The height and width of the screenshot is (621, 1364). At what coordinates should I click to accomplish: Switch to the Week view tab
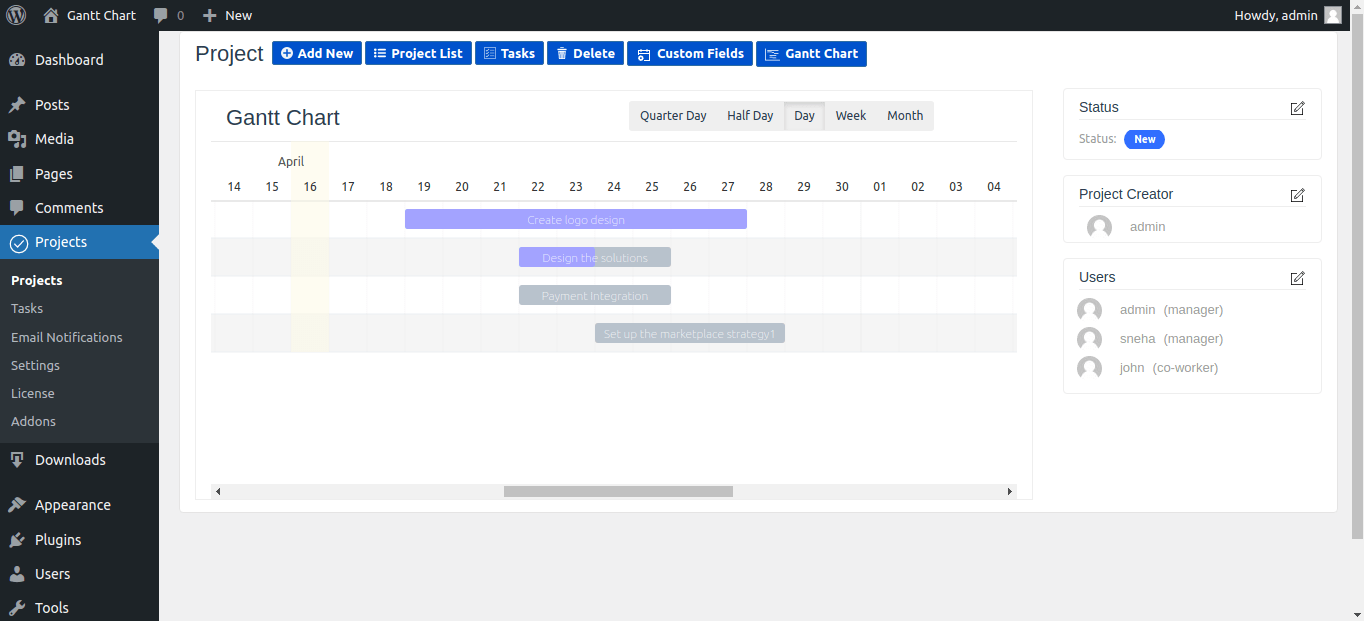click(850, 115)
